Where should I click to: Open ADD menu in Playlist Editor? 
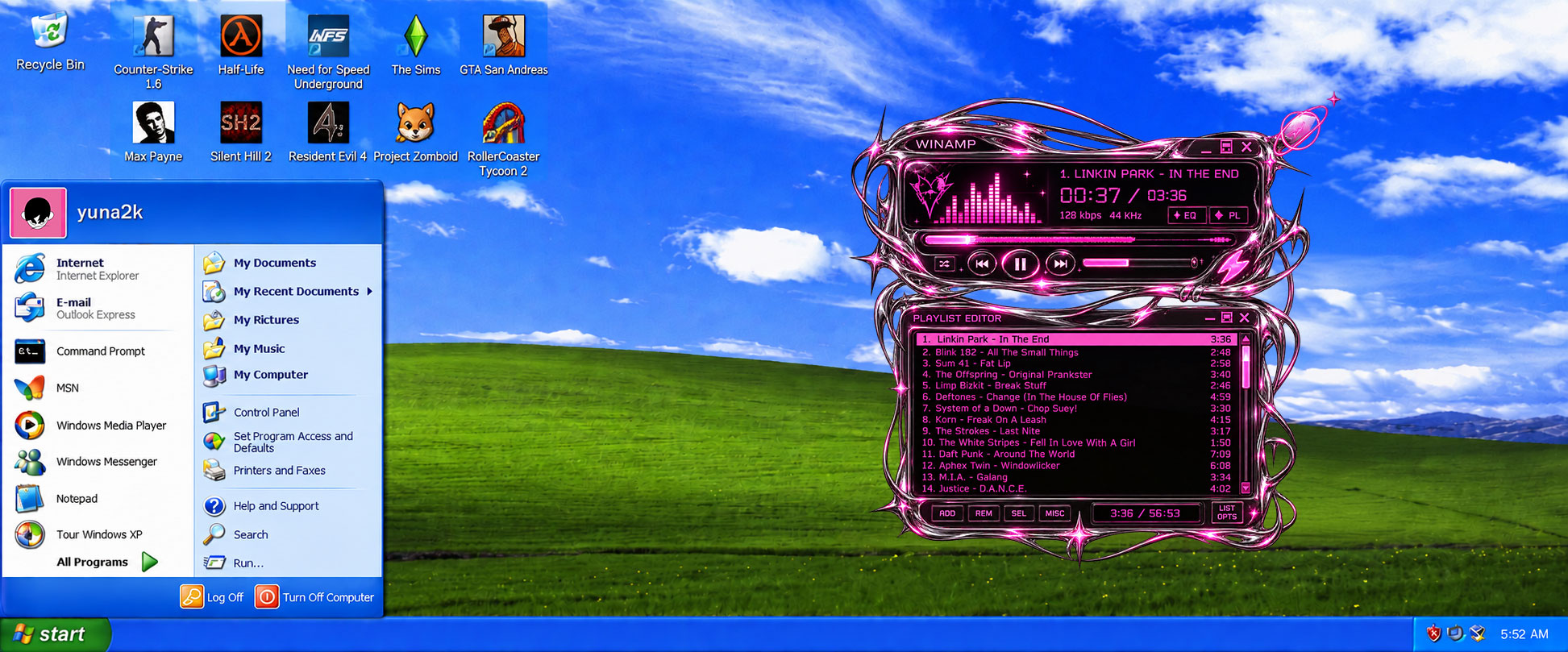(947, 513)
